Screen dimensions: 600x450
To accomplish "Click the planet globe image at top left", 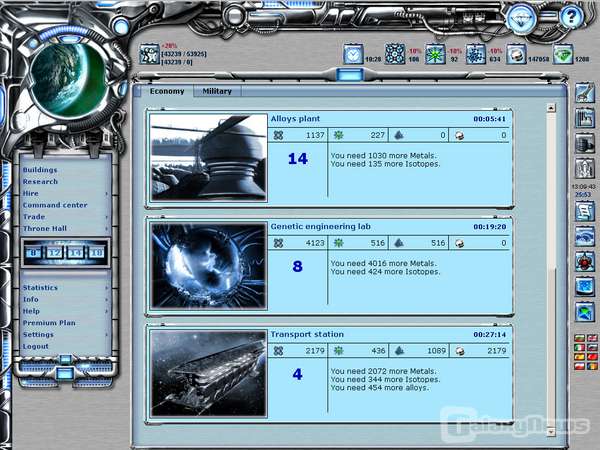I will click(x=68, y=80).
